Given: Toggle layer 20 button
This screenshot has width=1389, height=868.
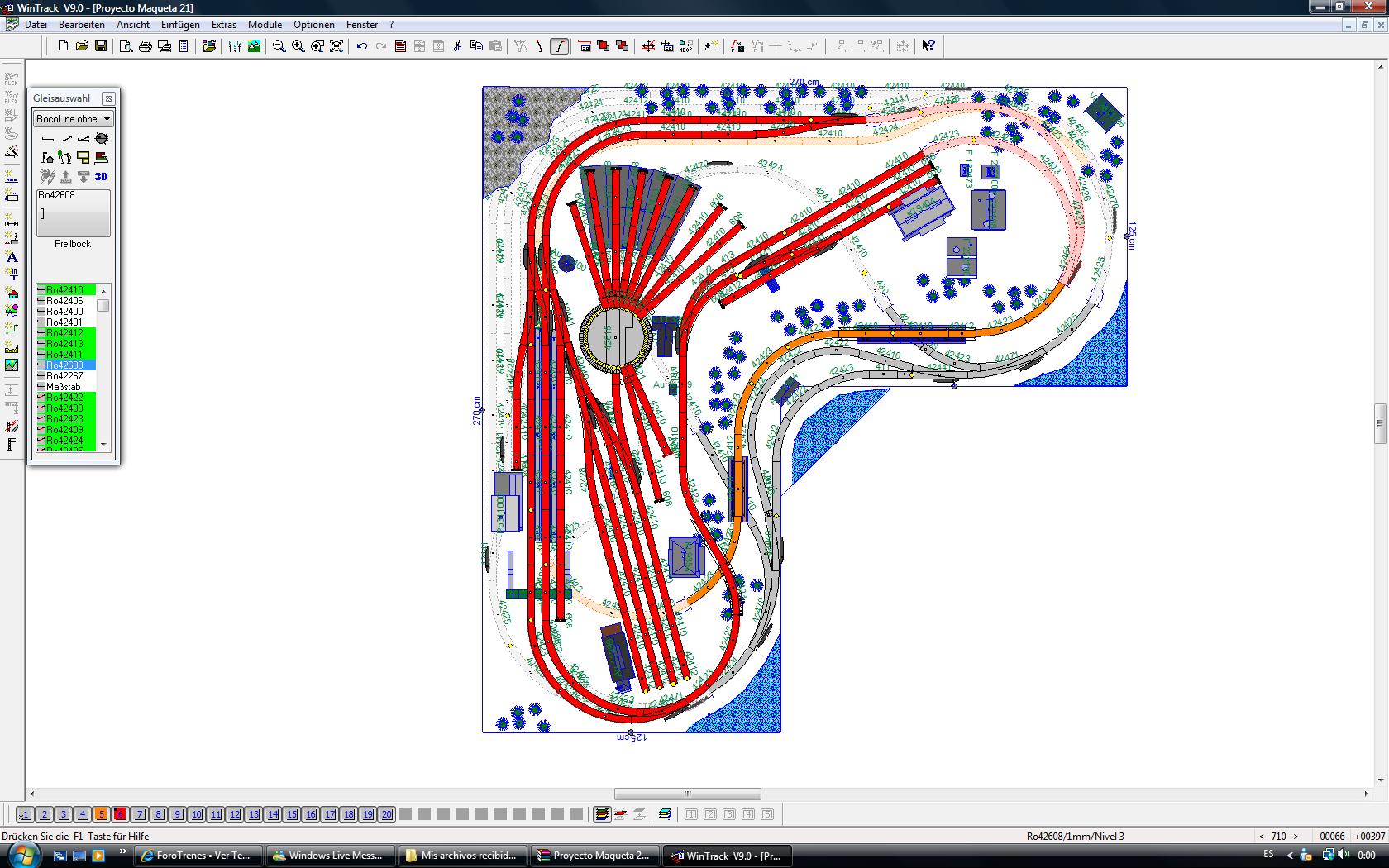Looking at the screenshot, I should point(386,814).
